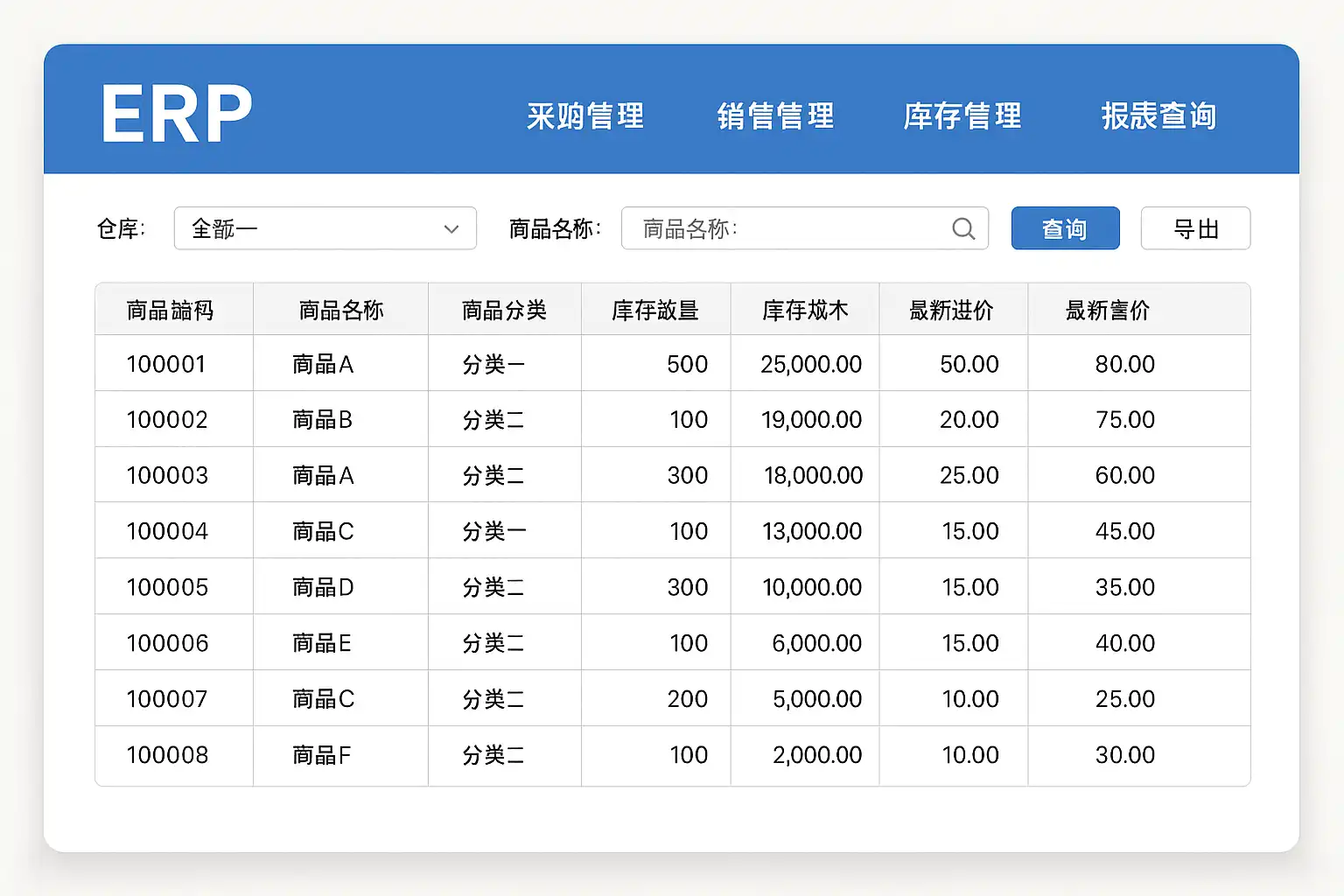This screenshot has width=1344, height=896.
Task: Click the 商品名称 column header
Action: coord(341,310)
